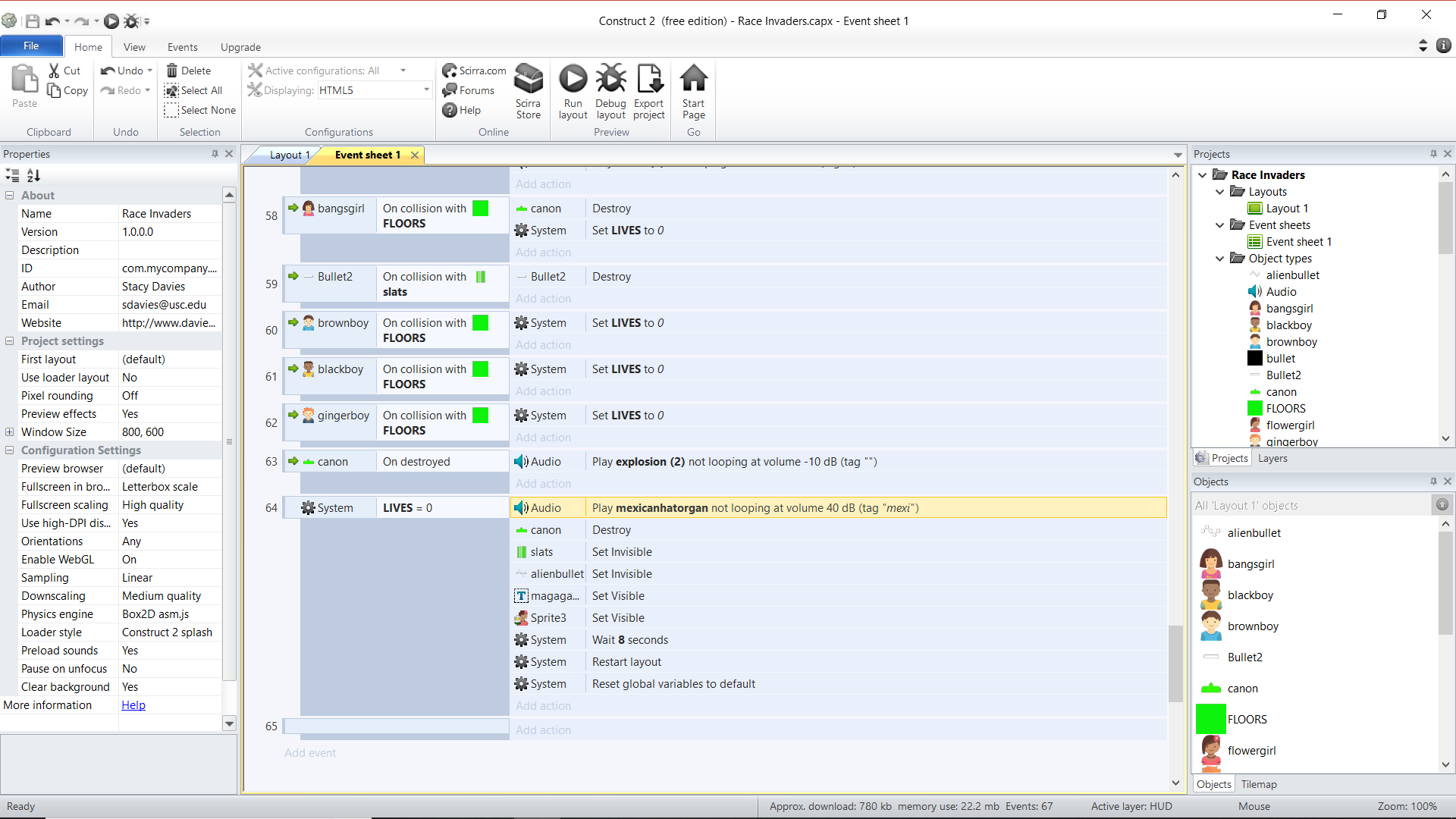Open the tab list dropdown arrow
This screenshot has width=1456, height=819.
(1178, 155)
